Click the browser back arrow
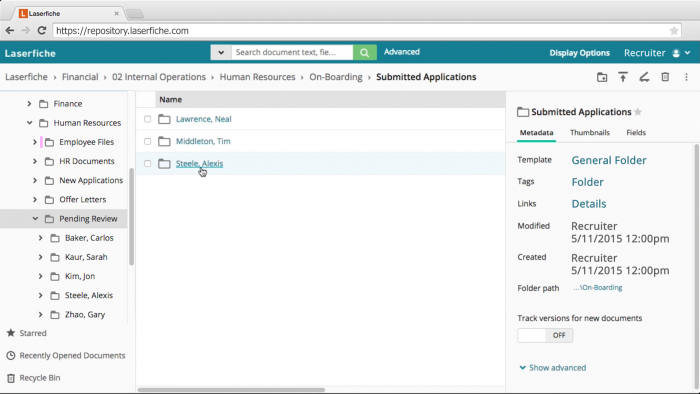The width and height of the screenshot is (700, 394). tap(10, 30)
